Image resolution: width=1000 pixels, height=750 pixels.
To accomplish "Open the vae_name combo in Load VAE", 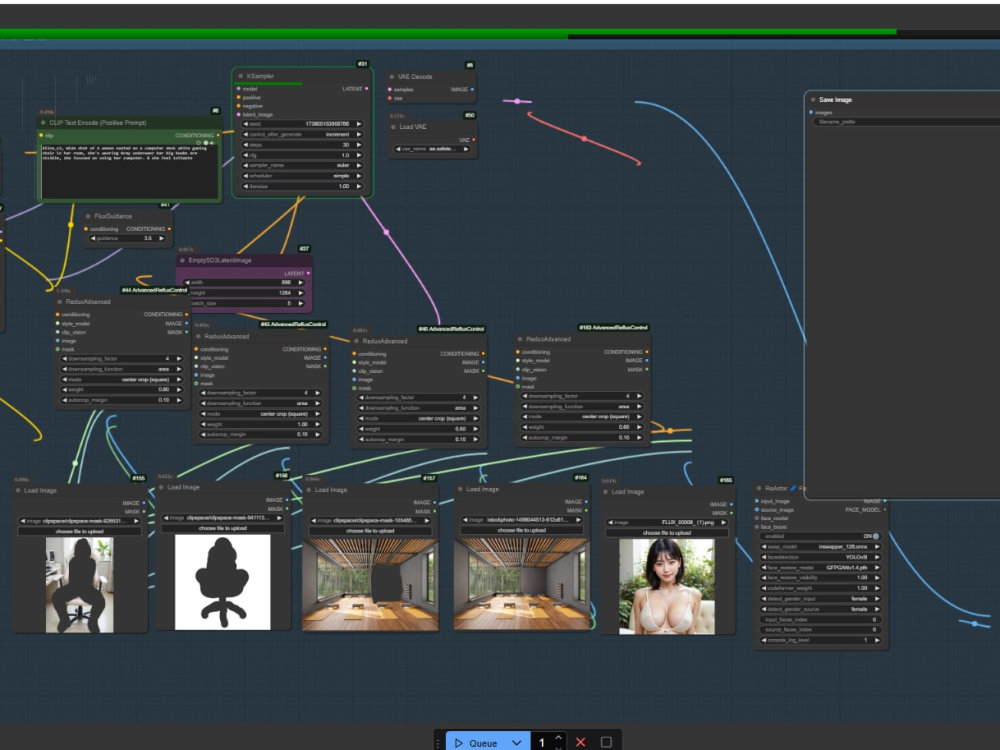I will [432, 149].
